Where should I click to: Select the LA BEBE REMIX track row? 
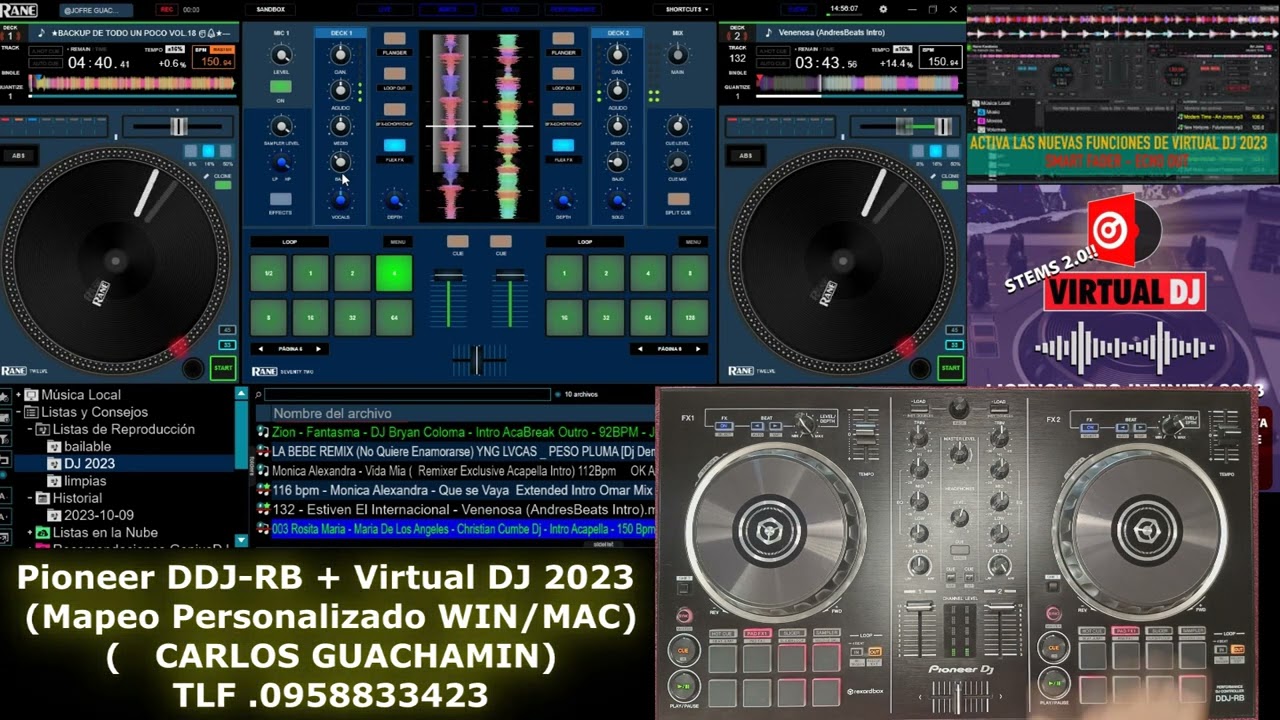[x=455, y=451]
